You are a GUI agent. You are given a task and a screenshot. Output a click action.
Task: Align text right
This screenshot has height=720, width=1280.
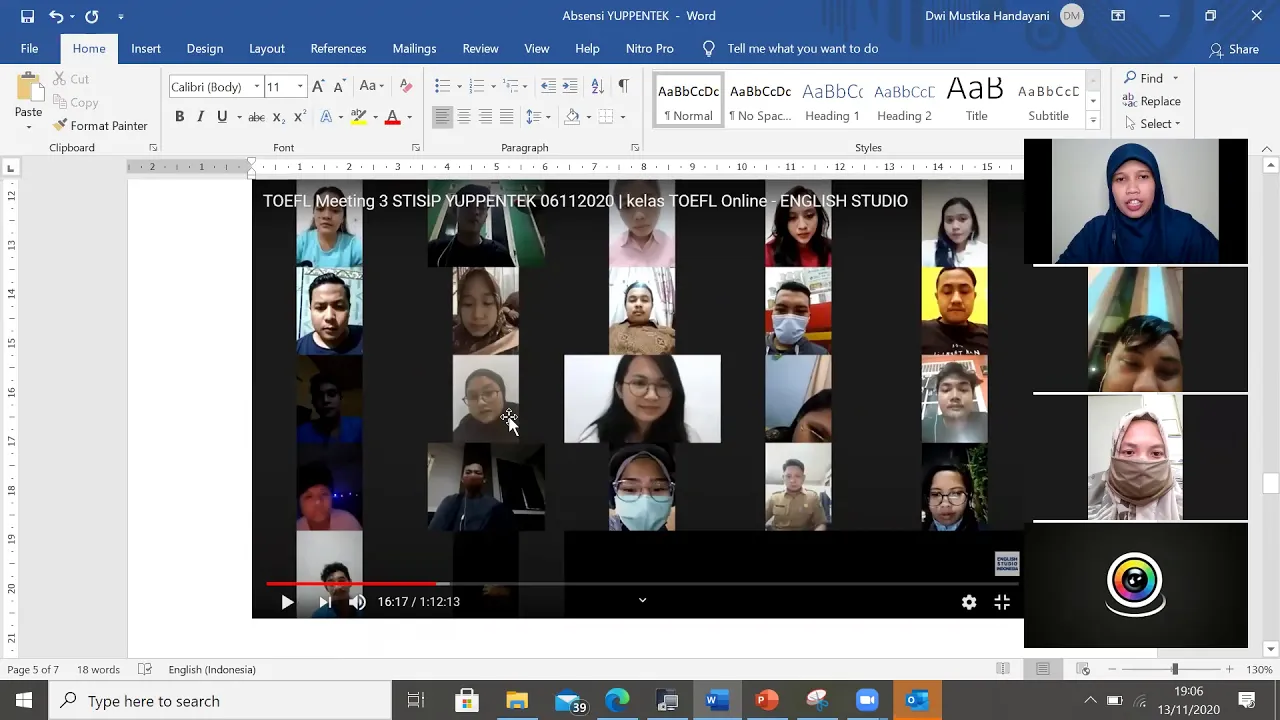[x=485, y=117]
